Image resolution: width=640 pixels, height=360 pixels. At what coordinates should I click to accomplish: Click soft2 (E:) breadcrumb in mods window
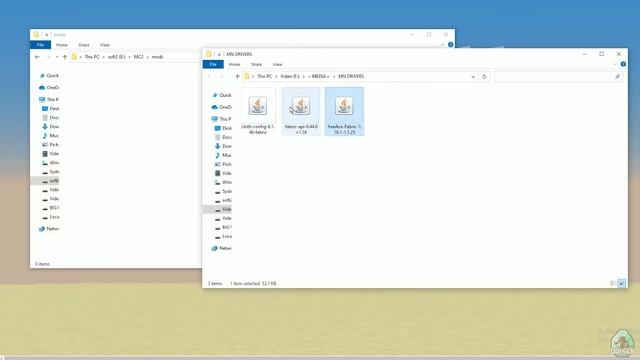pos(117,57)
